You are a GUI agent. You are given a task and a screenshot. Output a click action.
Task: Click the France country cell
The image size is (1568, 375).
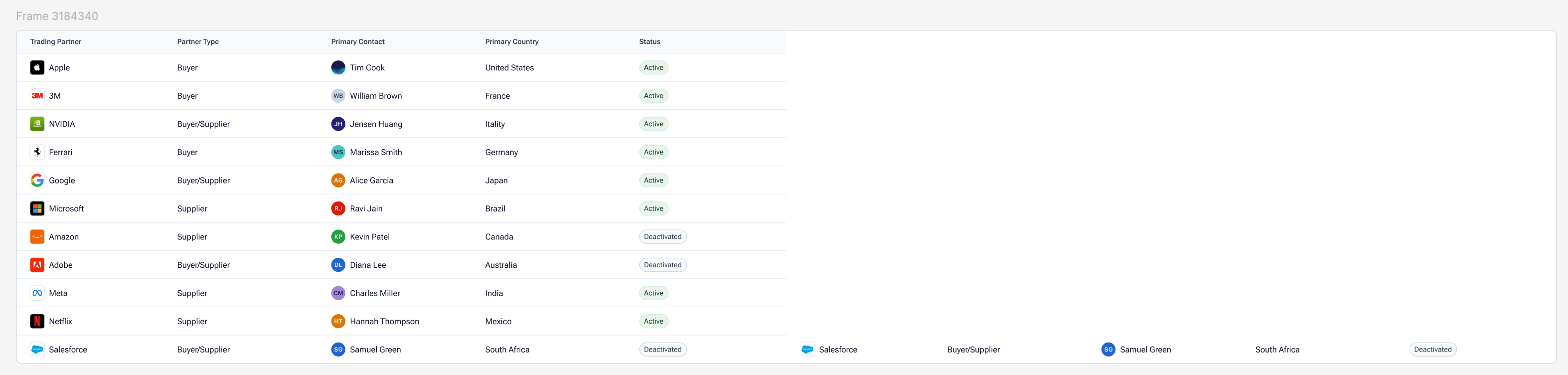[x=497, y=96]
